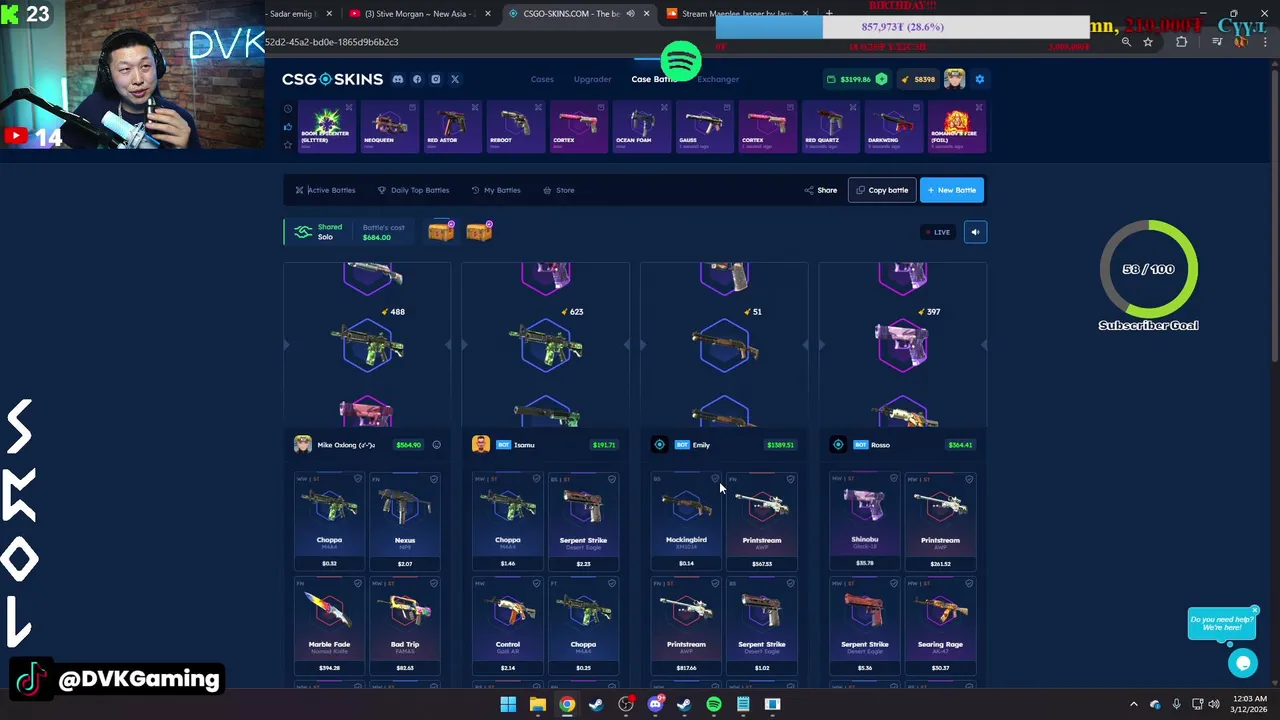Open the help chat bubble button
The width and height of the screenshot is (1280, 720).
1243,662
